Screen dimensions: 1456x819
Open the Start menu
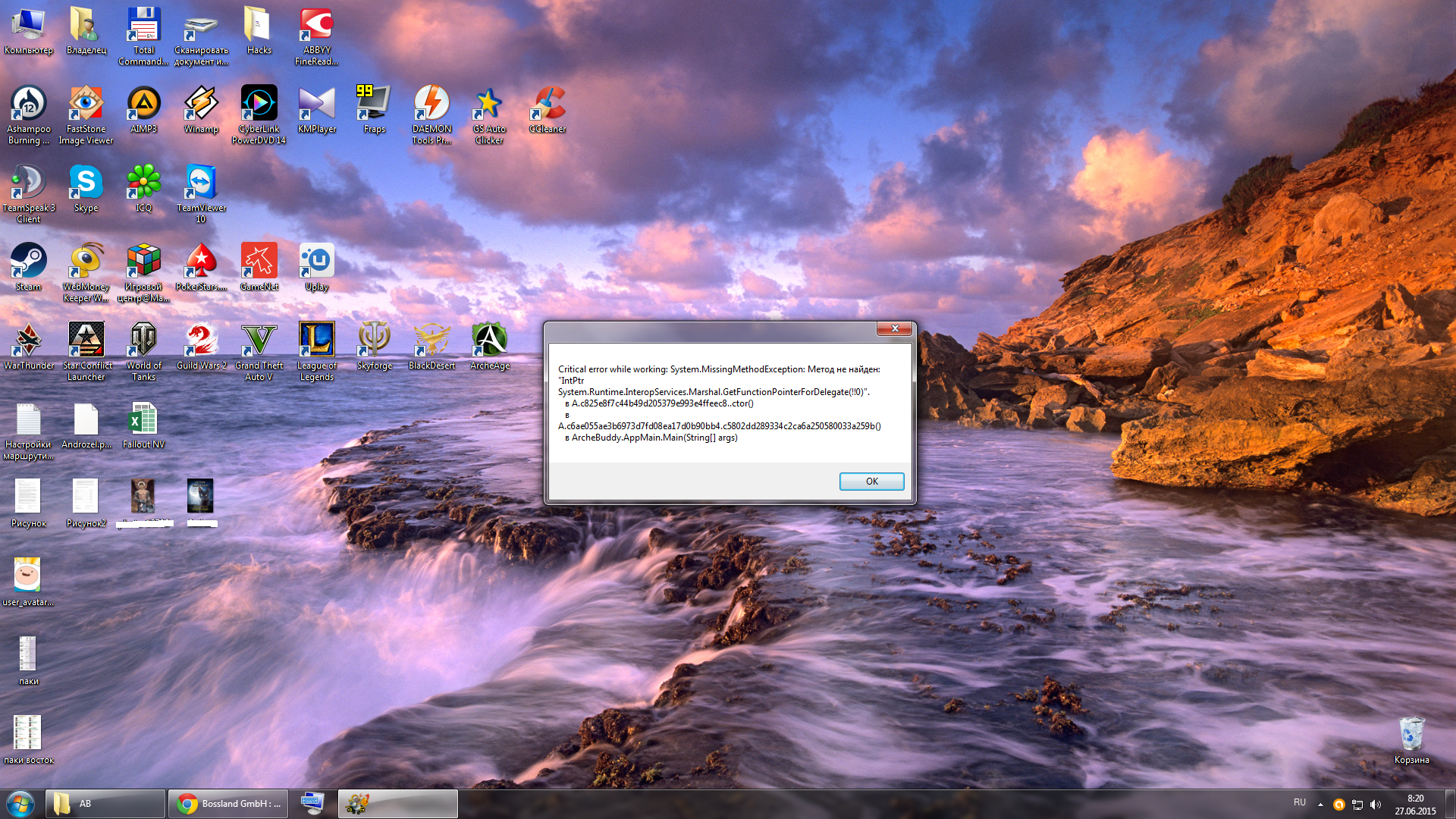pos(19,803)
